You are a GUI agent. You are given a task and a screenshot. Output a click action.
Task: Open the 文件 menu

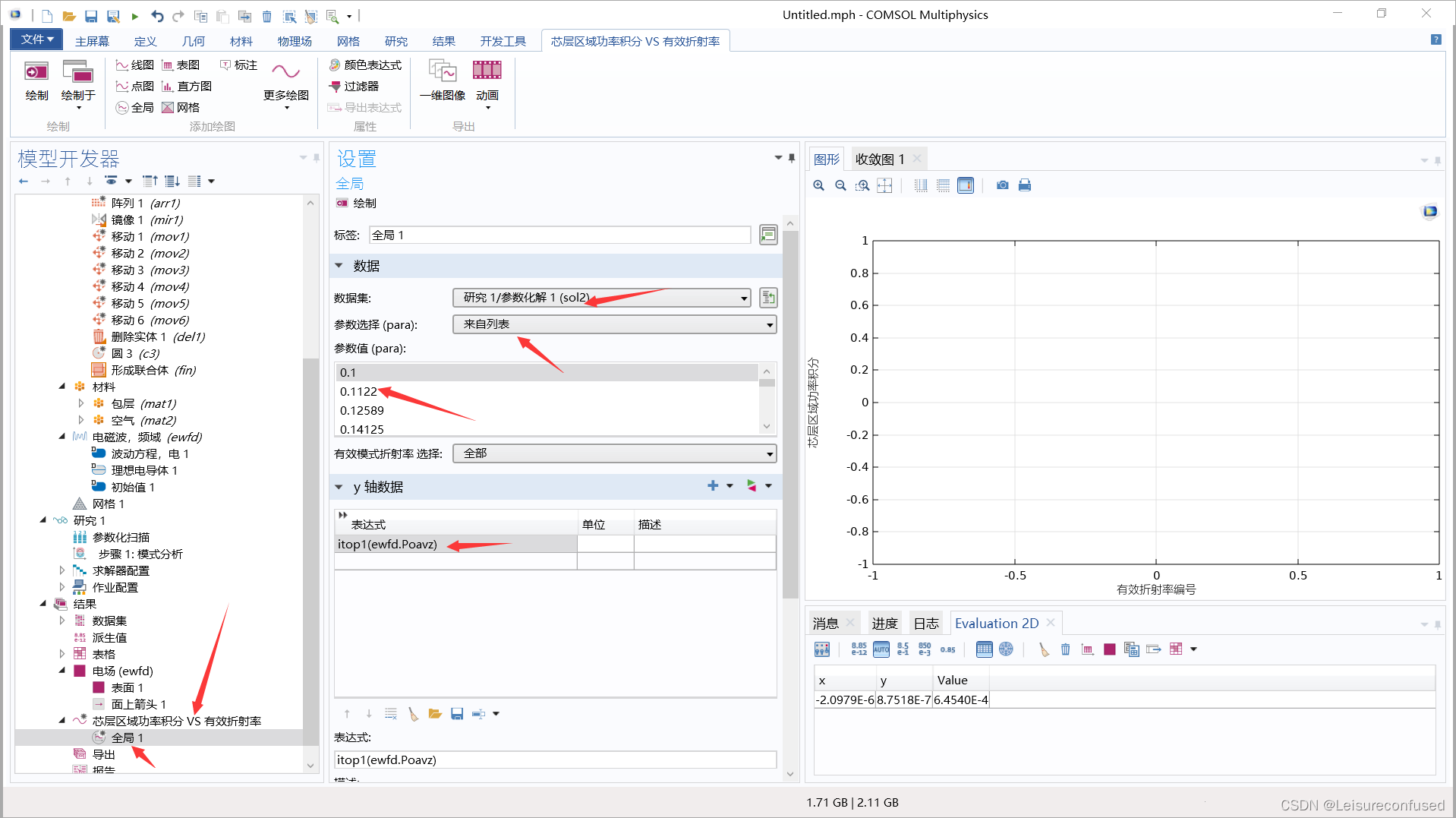[36, 39]
